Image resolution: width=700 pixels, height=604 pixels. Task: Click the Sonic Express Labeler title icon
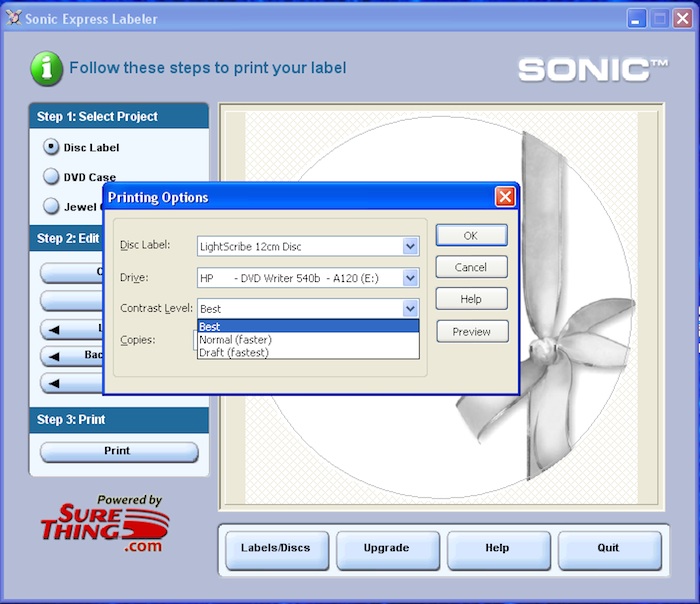pyautogui.click(x=13, y=18)
